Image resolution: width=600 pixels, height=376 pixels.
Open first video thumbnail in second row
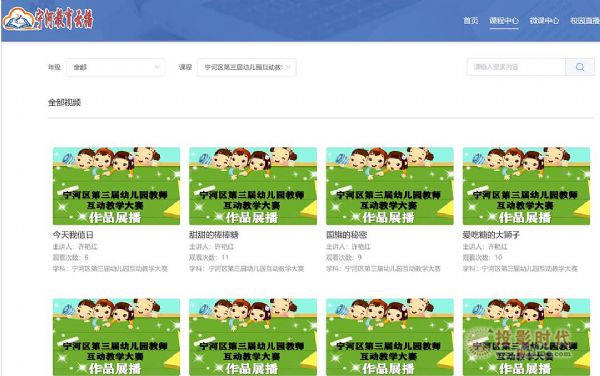click(116, 337)
